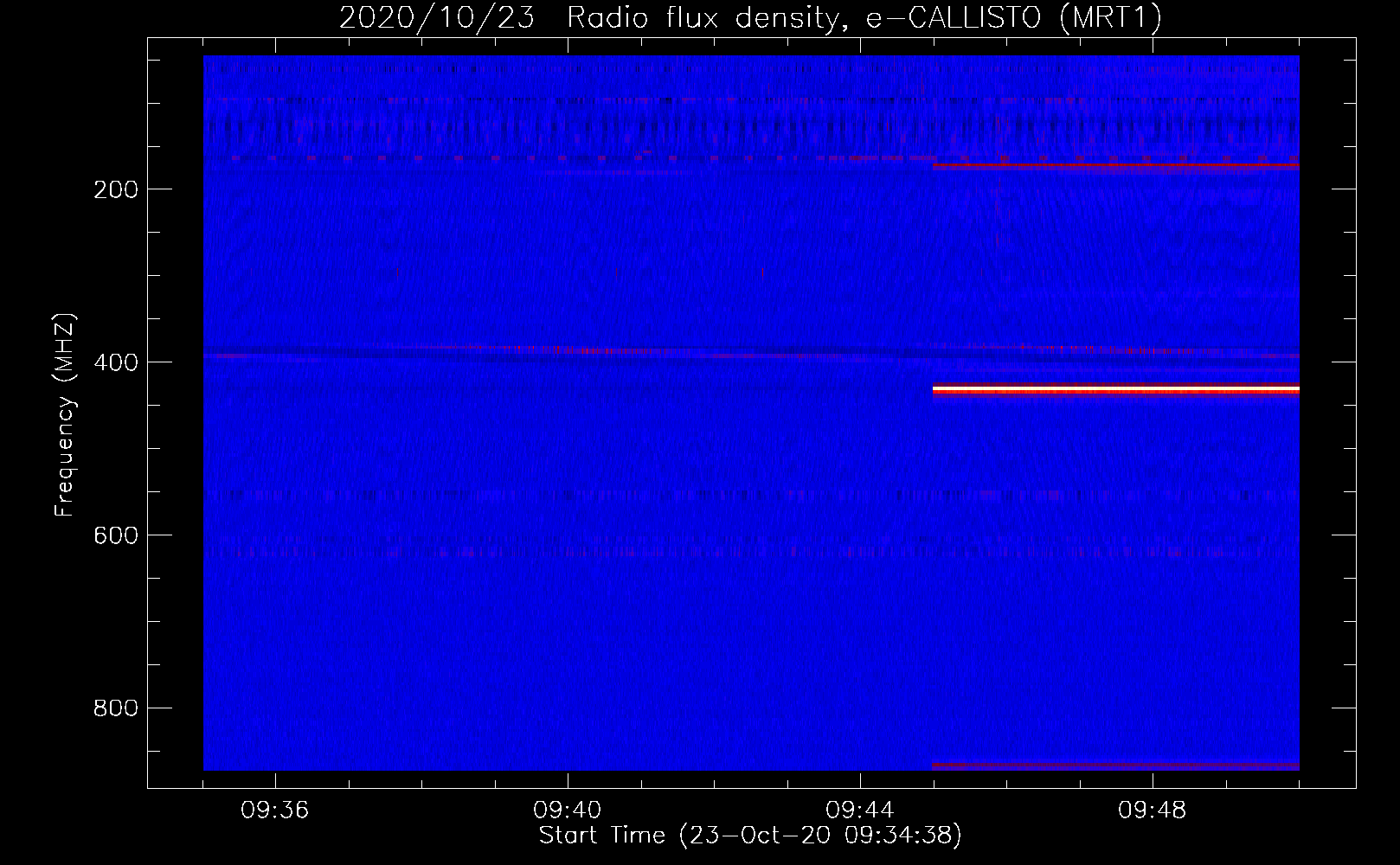Click the 09:48 time tick label
The image size is (1400, 865).
[1153, 811]
